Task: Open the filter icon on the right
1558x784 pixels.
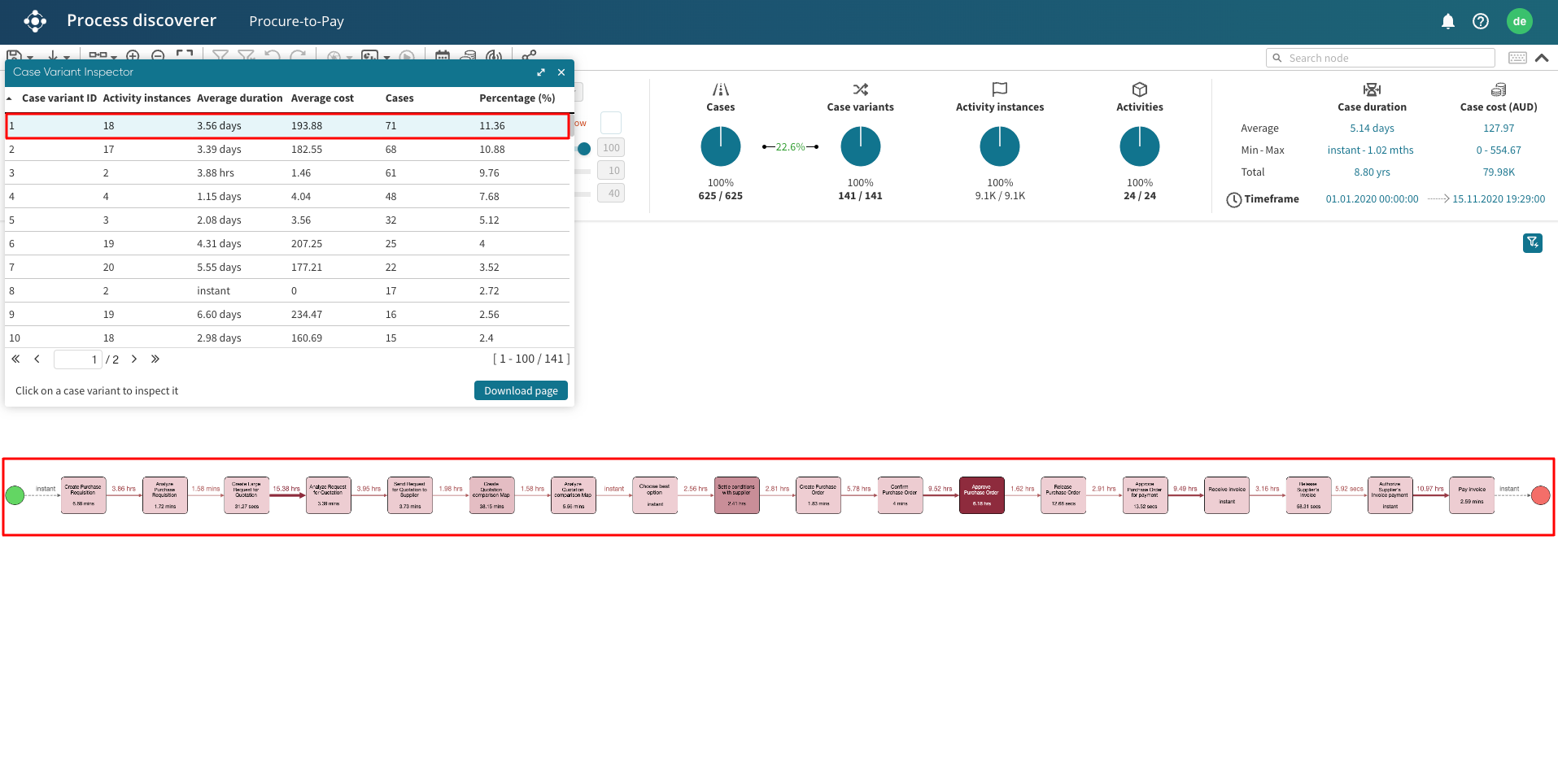Action: 1532,242
